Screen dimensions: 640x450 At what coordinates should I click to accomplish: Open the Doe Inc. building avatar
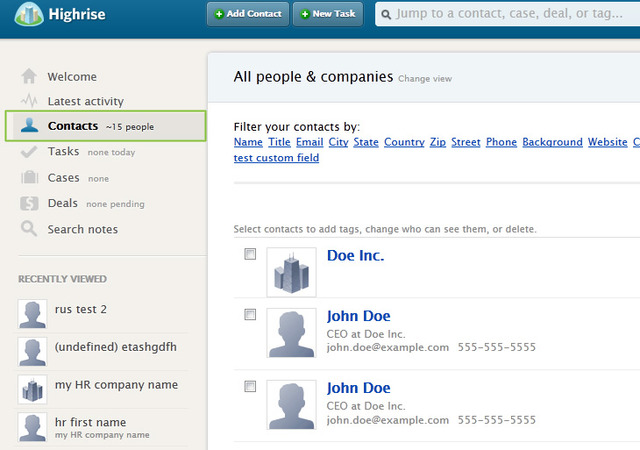pos(291,272)
